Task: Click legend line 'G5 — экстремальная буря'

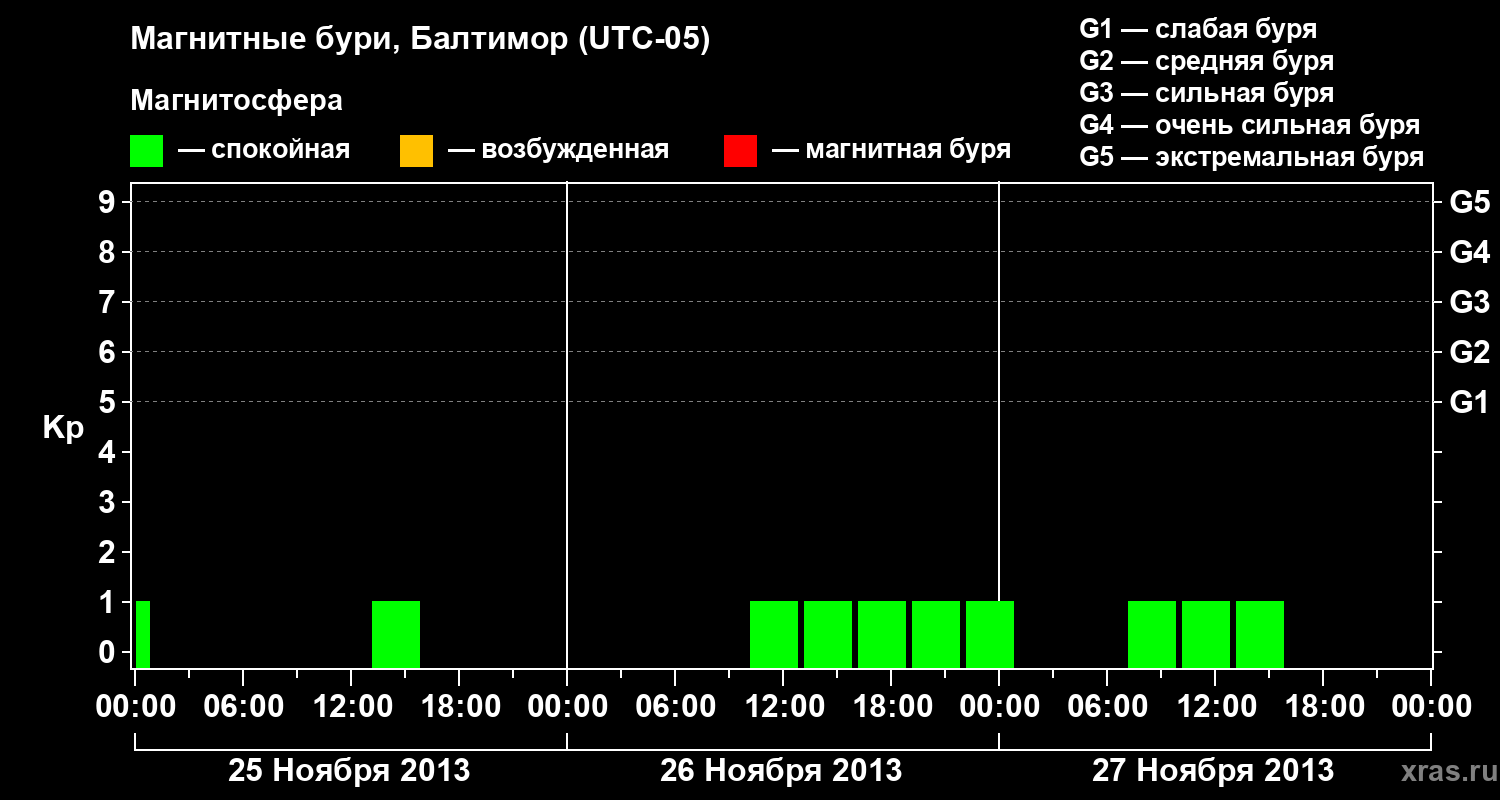Action: (1252, 157)
